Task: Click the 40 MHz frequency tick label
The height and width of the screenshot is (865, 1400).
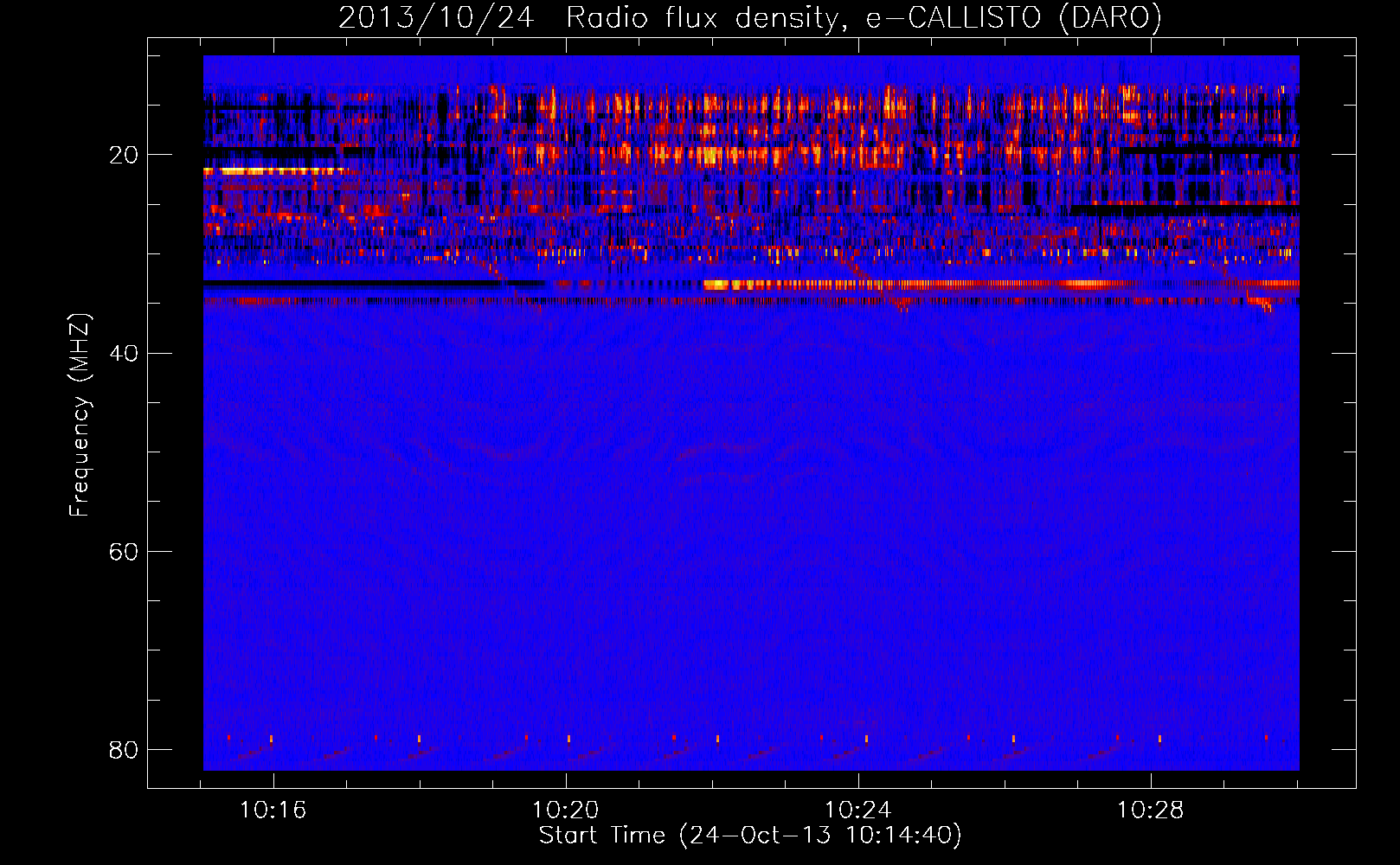Action: (x=124, y=353)
